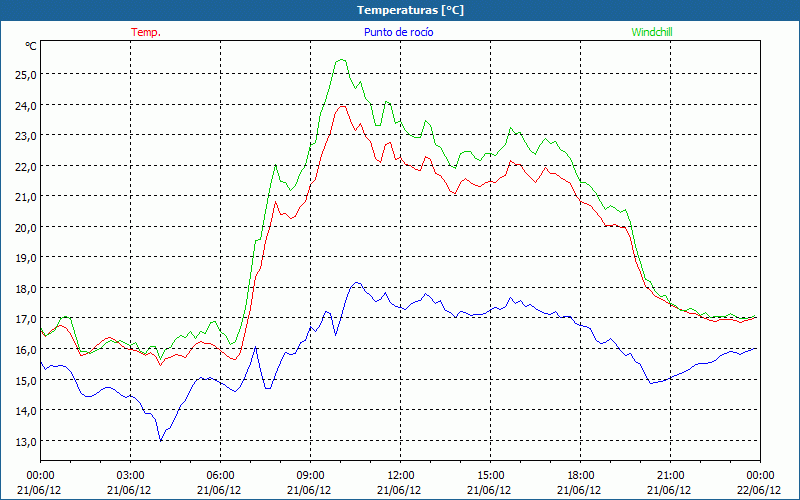Screen dimensions: 800x500
Task: Click the 22,0 y-axis value
Action: [x=25, y=166]
